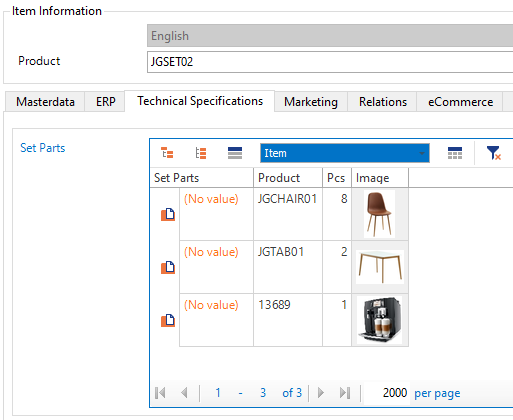This screenshot has width=513, height=420.
Task: Select the chair thumbnail image
Action: [379, 214]
